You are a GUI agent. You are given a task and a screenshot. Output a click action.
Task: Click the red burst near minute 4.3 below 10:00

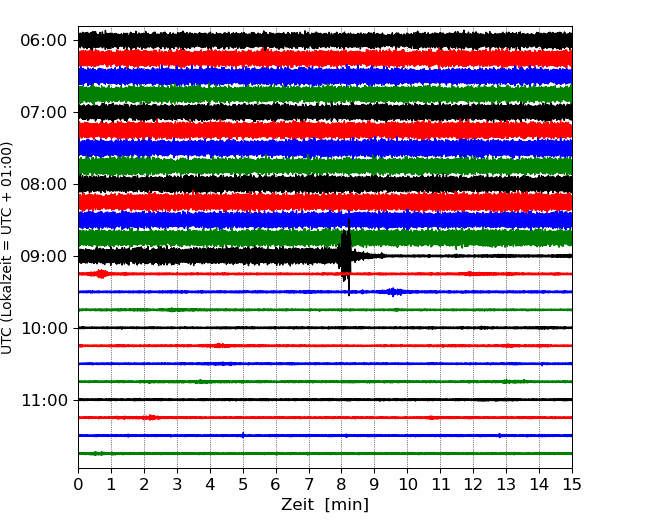tap(220, 345)
